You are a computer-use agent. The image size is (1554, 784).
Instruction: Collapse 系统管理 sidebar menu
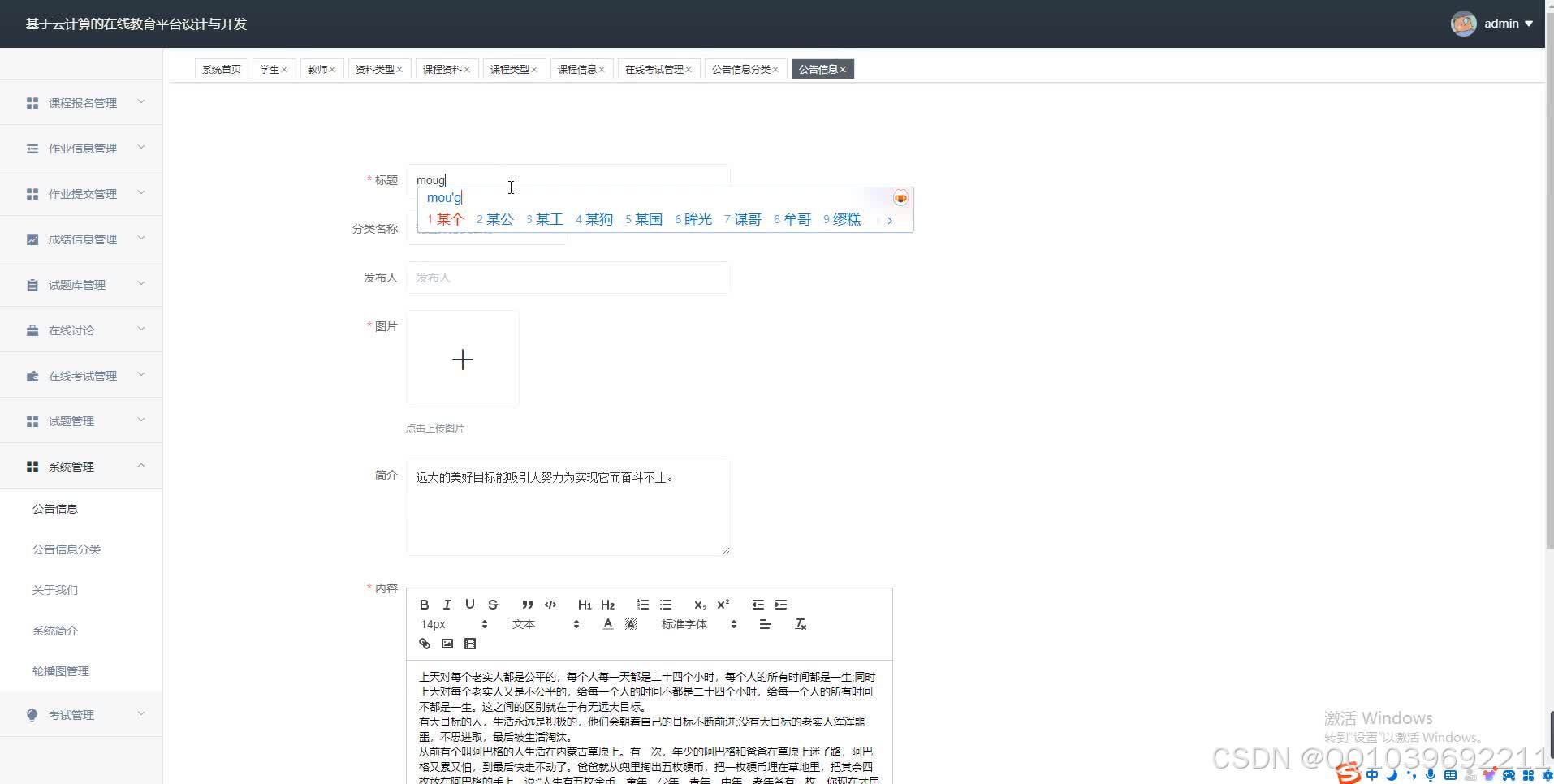[x=81, y=467]
